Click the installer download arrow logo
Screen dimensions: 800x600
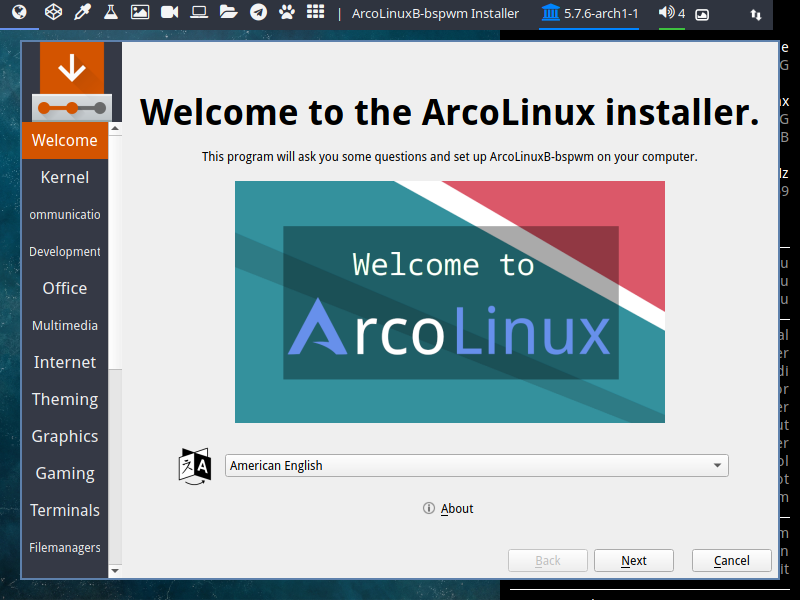(71, 82)
